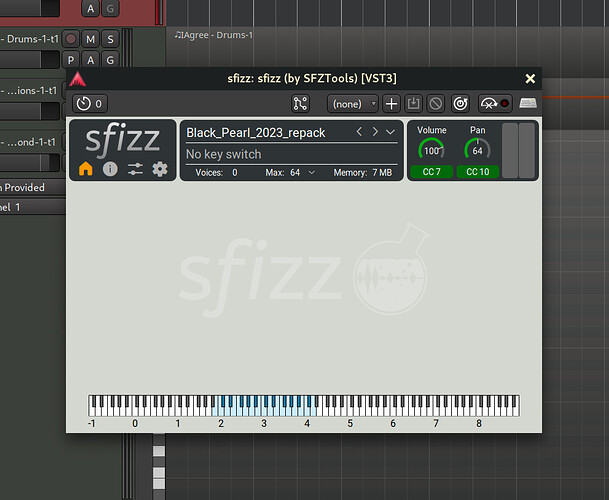
Task: Expand the SFZ file list chevron
Action: tap(391, 132)
